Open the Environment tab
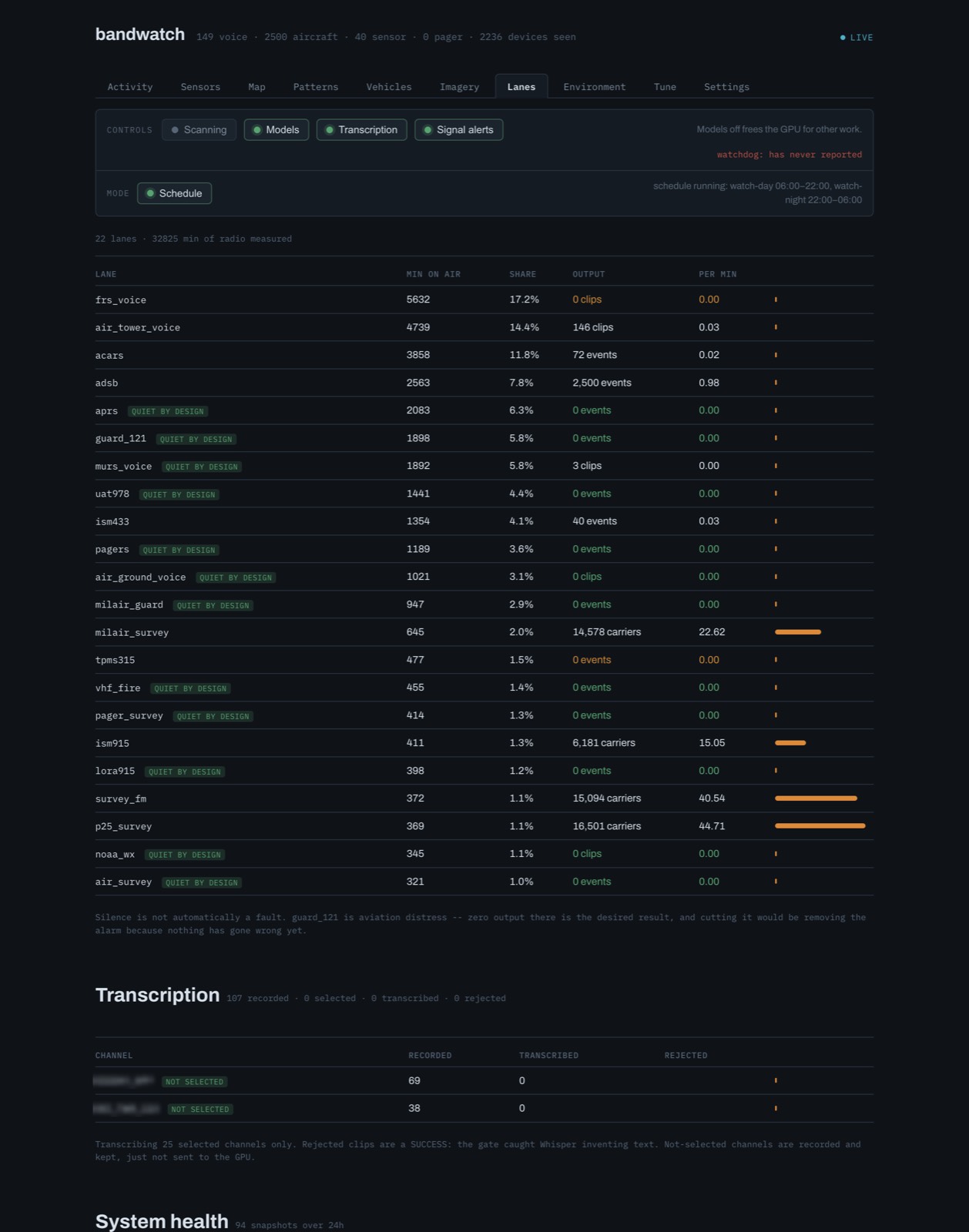 pos(594,86)
